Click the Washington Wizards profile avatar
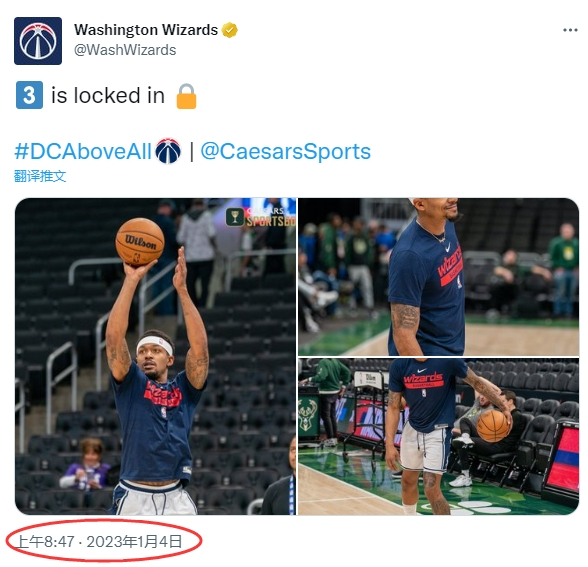This screenshot has height=567, width=588. (38, 41)
